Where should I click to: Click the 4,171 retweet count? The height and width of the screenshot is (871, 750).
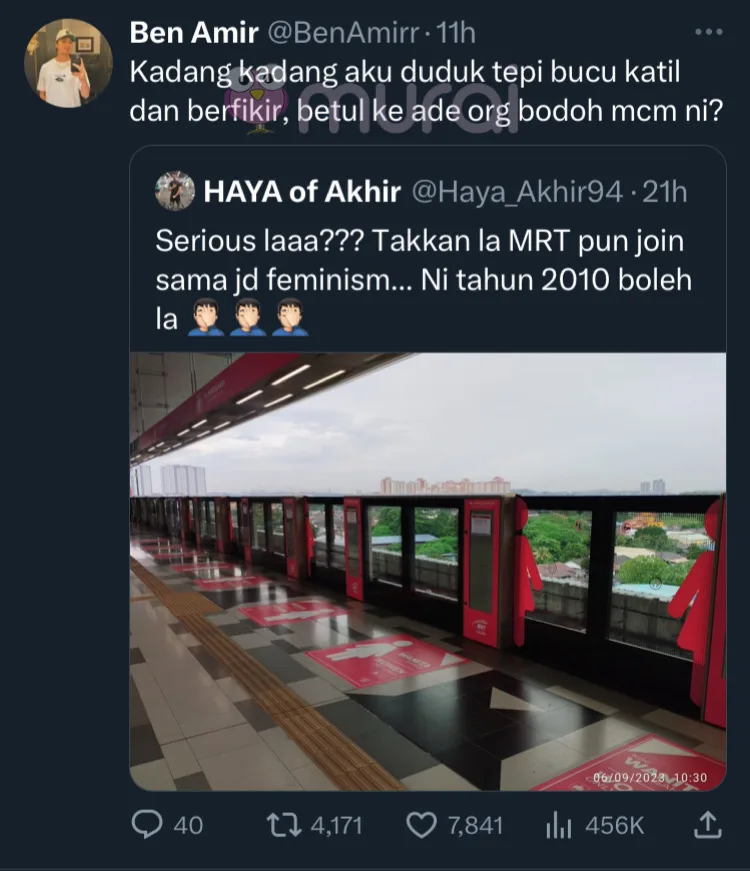pyautogui.click(x=336, y=825)
